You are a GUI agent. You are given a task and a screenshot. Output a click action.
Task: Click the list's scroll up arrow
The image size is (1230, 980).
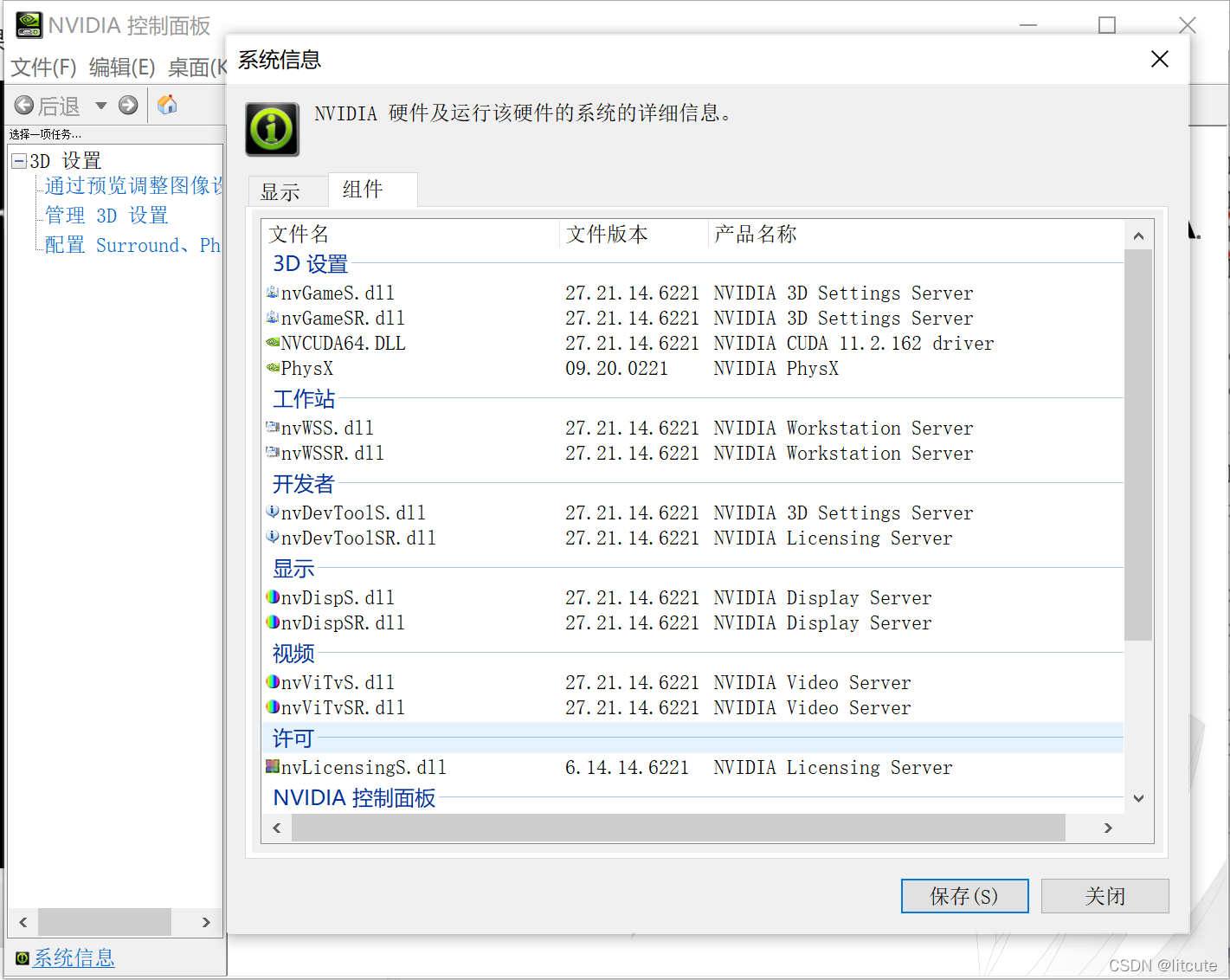[x=1138, y=235]
